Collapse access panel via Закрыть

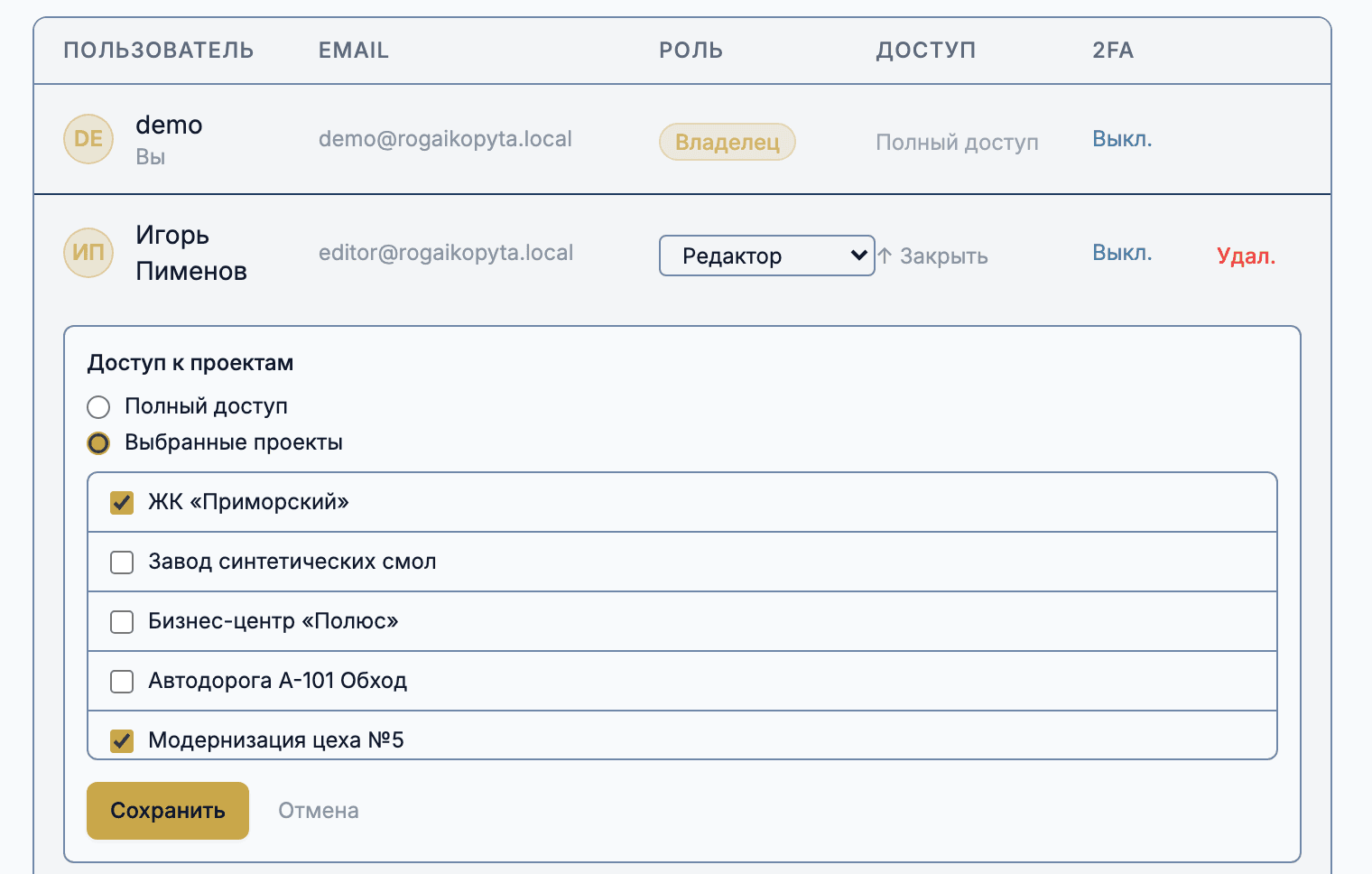pyautogui.click(x=933, y=256)
